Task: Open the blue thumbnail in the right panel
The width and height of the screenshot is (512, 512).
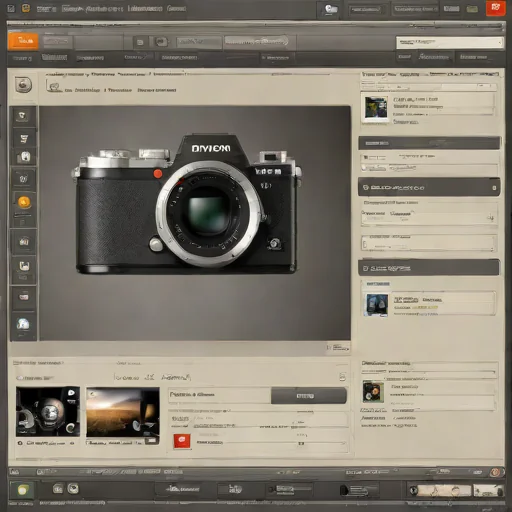Action: (x=377, y=305)
